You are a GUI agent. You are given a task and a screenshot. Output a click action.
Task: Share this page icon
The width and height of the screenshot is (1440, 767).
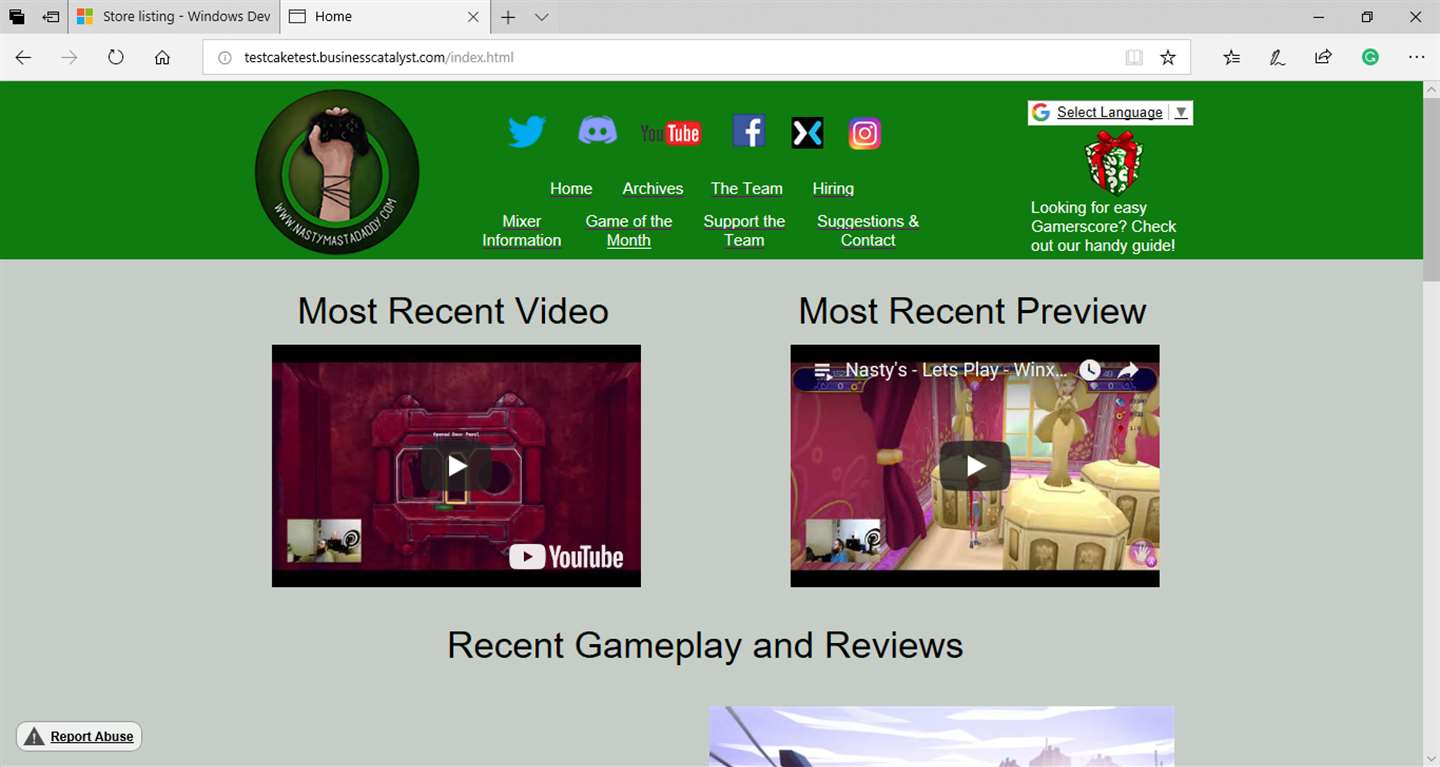tap(1323, 57)
